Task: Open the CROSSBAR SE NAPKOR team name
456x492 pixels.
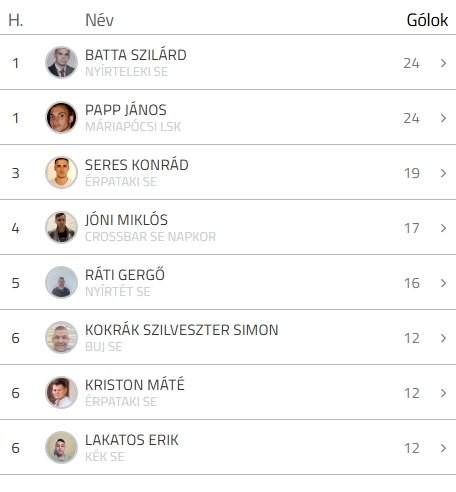Action: pyautogui.click(x=150, y=237)
